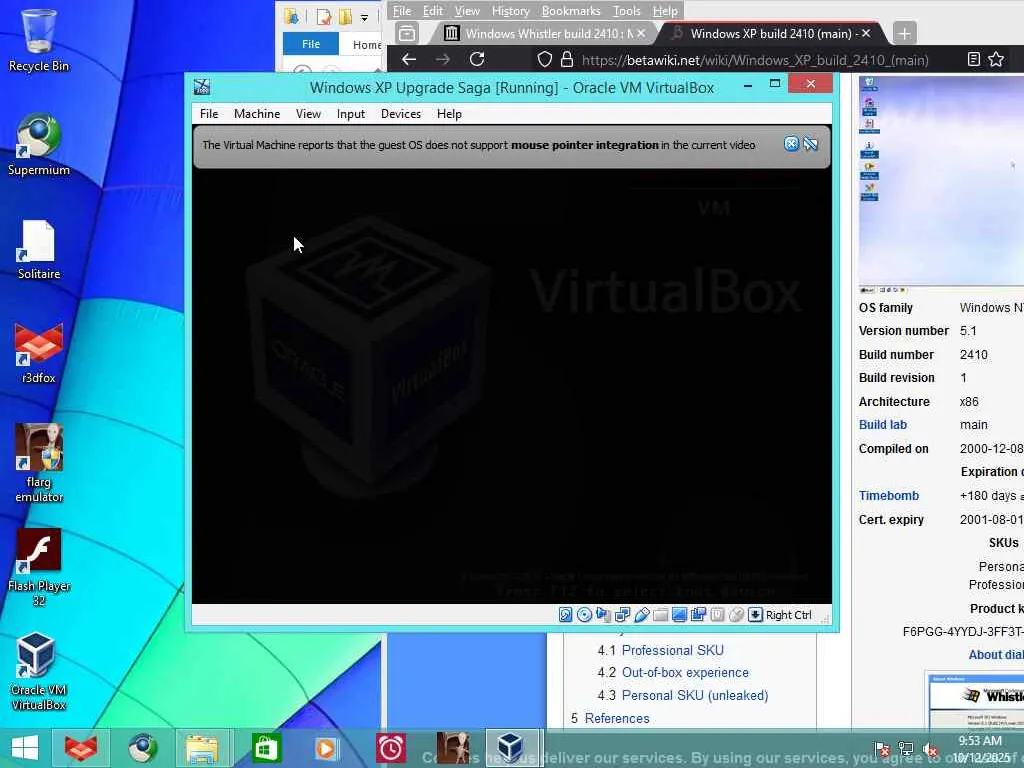Image resolution: width=1024 pixels, height=768 pixels.
Task: Switch to Windows Whistler build 2410 tab
Action: pyautogui.click(x=544, y=33)
